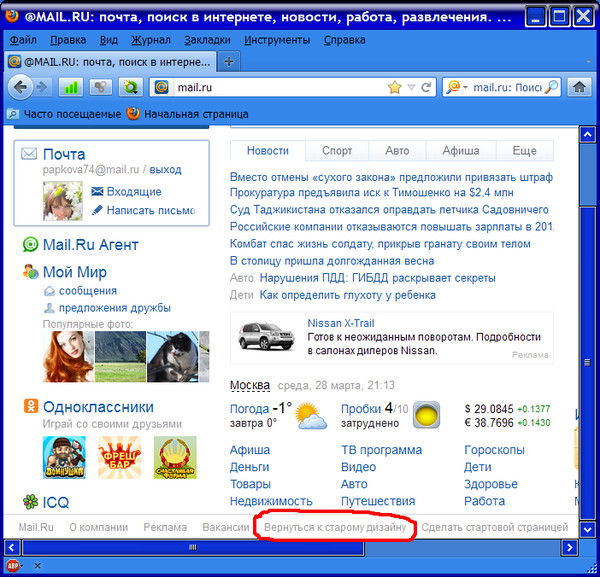600x577 pixels.
Task: Click the orange Одноклассники logo icon
Action: (x=31, y=406)
